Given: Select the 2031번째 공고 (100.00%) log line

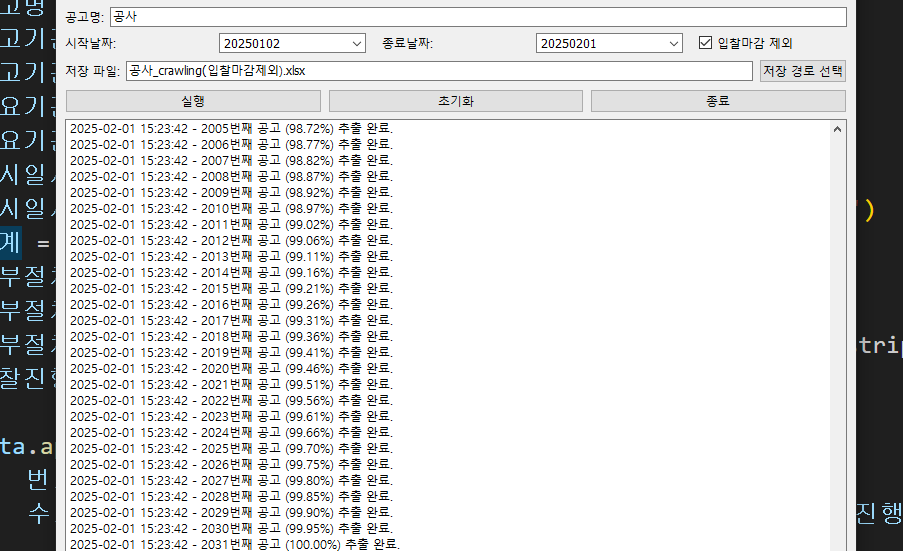Looking at the screenshot, I should coord(234,544).
